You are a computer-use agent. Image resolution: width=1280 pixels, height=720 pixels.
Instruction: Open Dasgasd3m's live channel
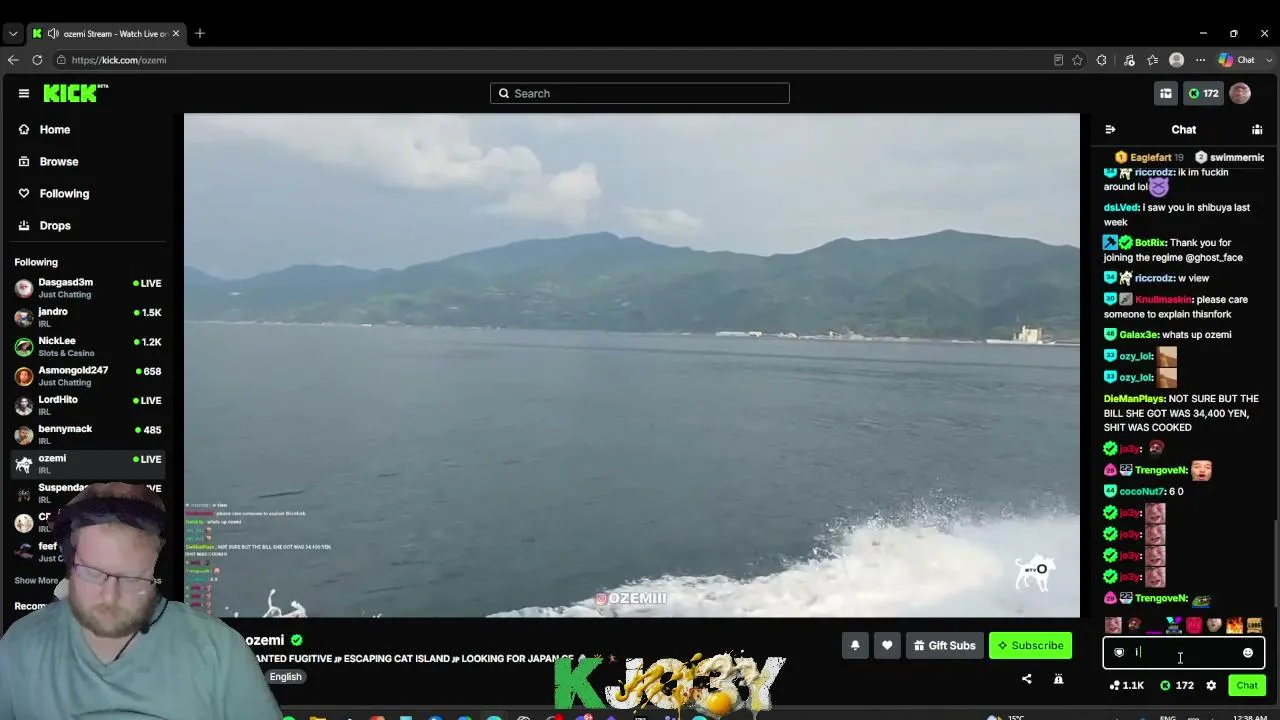click(88, 288)
